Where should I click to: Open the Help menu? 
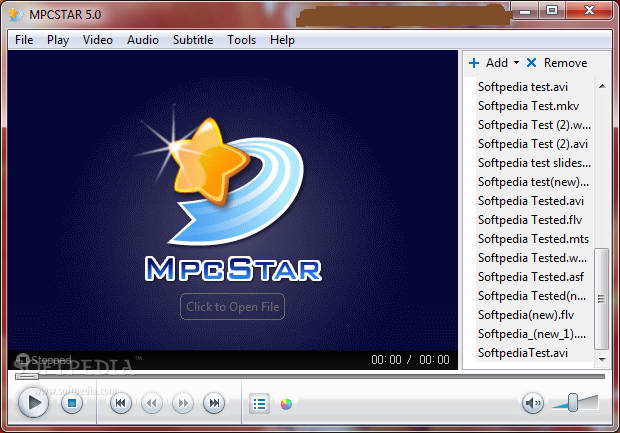[x=282, y=40]
